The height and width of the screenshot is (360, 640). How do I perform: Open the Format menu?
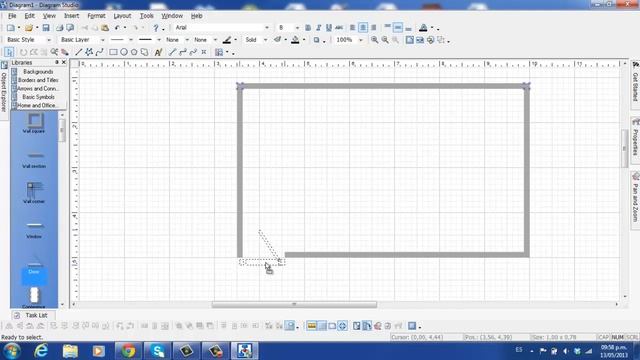[x=96, y=16]
